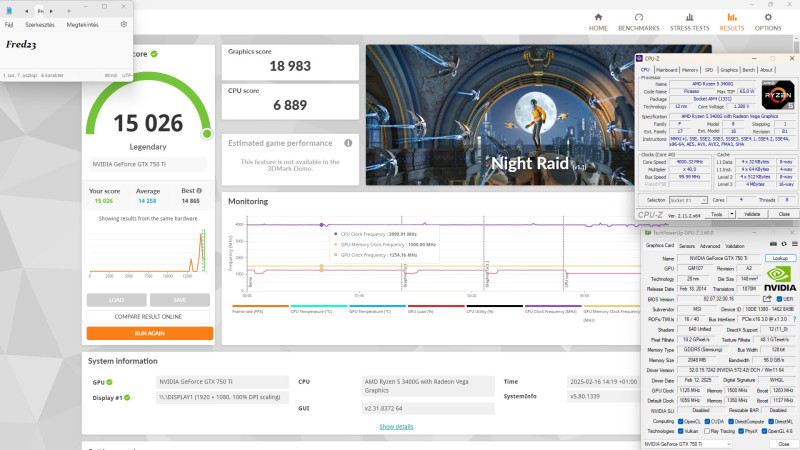This screenshot has height=450, width=800.
Task: Toggle the PhysX checkbox
Action: pyautogui.click(x=741, y=431)
